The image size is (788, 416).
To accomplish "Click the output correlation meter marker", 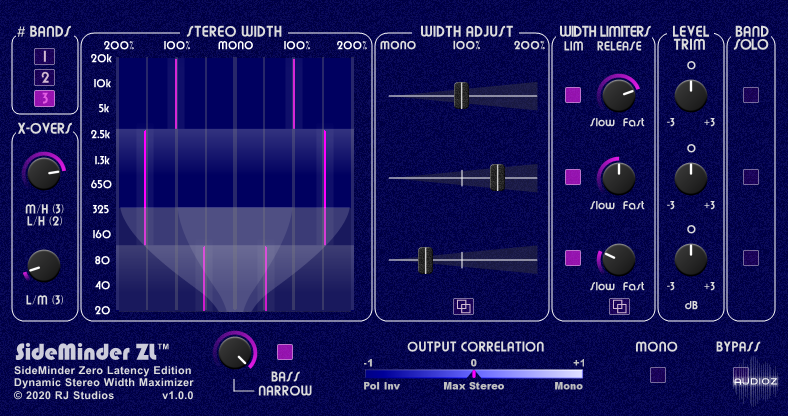I will tap(473, 374).
